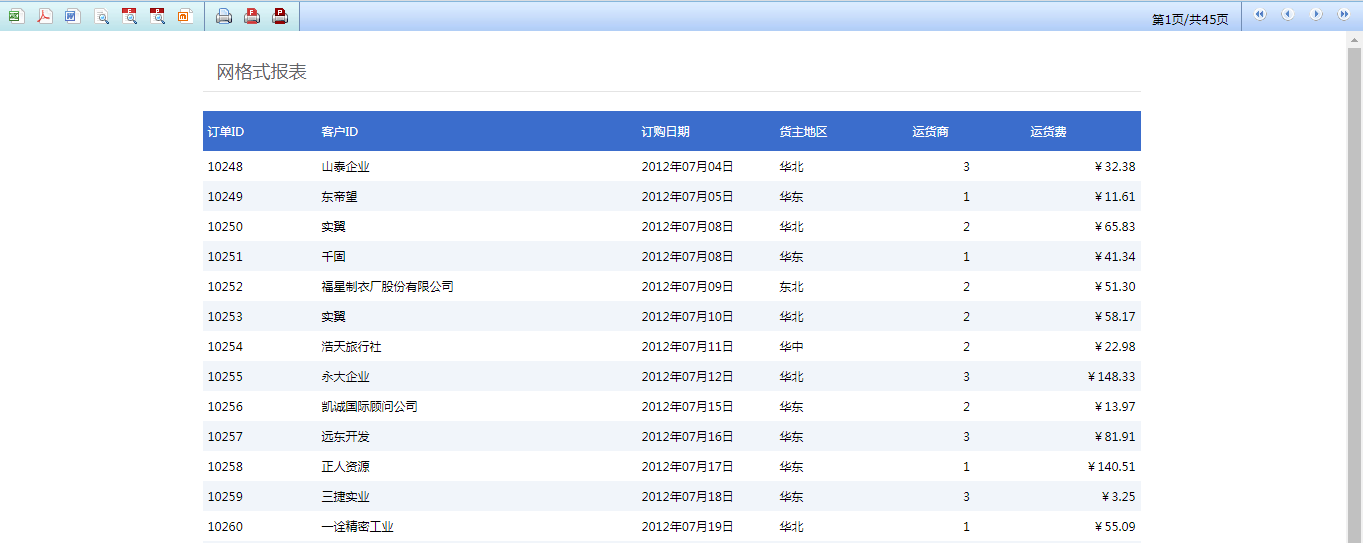
Task: Click freight ¥41.34
Action: pos(1114,257)
